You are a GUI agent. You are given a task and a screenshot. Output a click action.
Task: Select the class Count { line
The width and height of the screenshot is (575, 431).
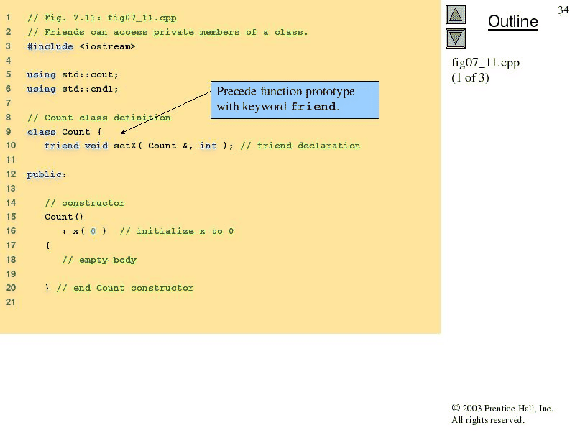64,132
